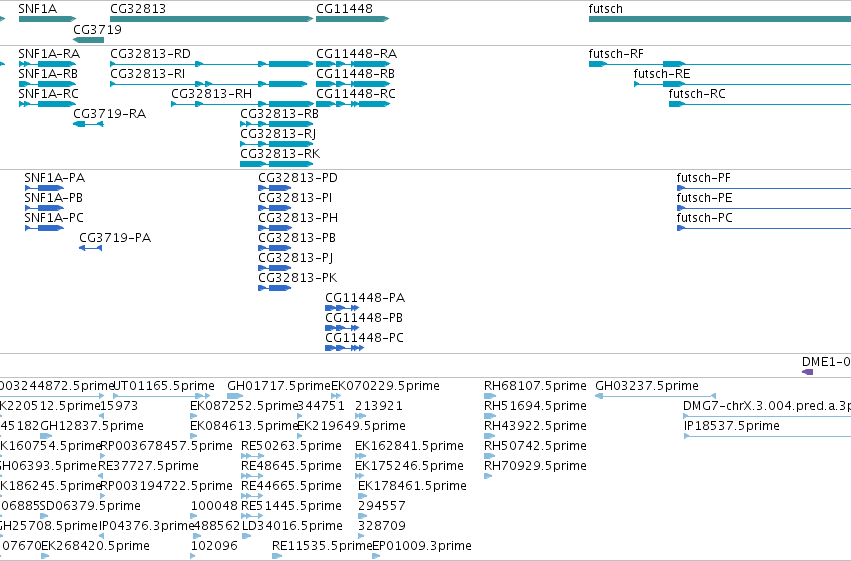Click EST RH50742.5prime
This screenshot has width=851, height=561.
[490, 456]
